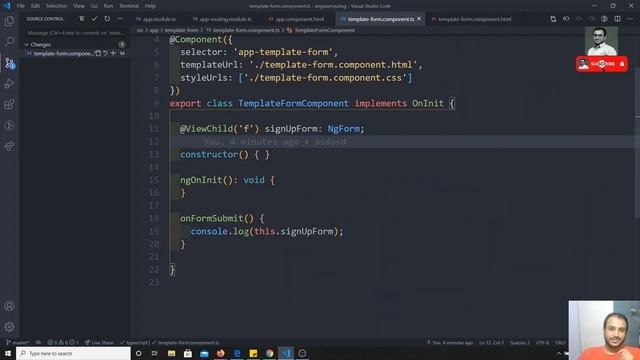This screenshot has width=640, height=360.
Task: Open the Run and Debug view
Action: (9, 84)
